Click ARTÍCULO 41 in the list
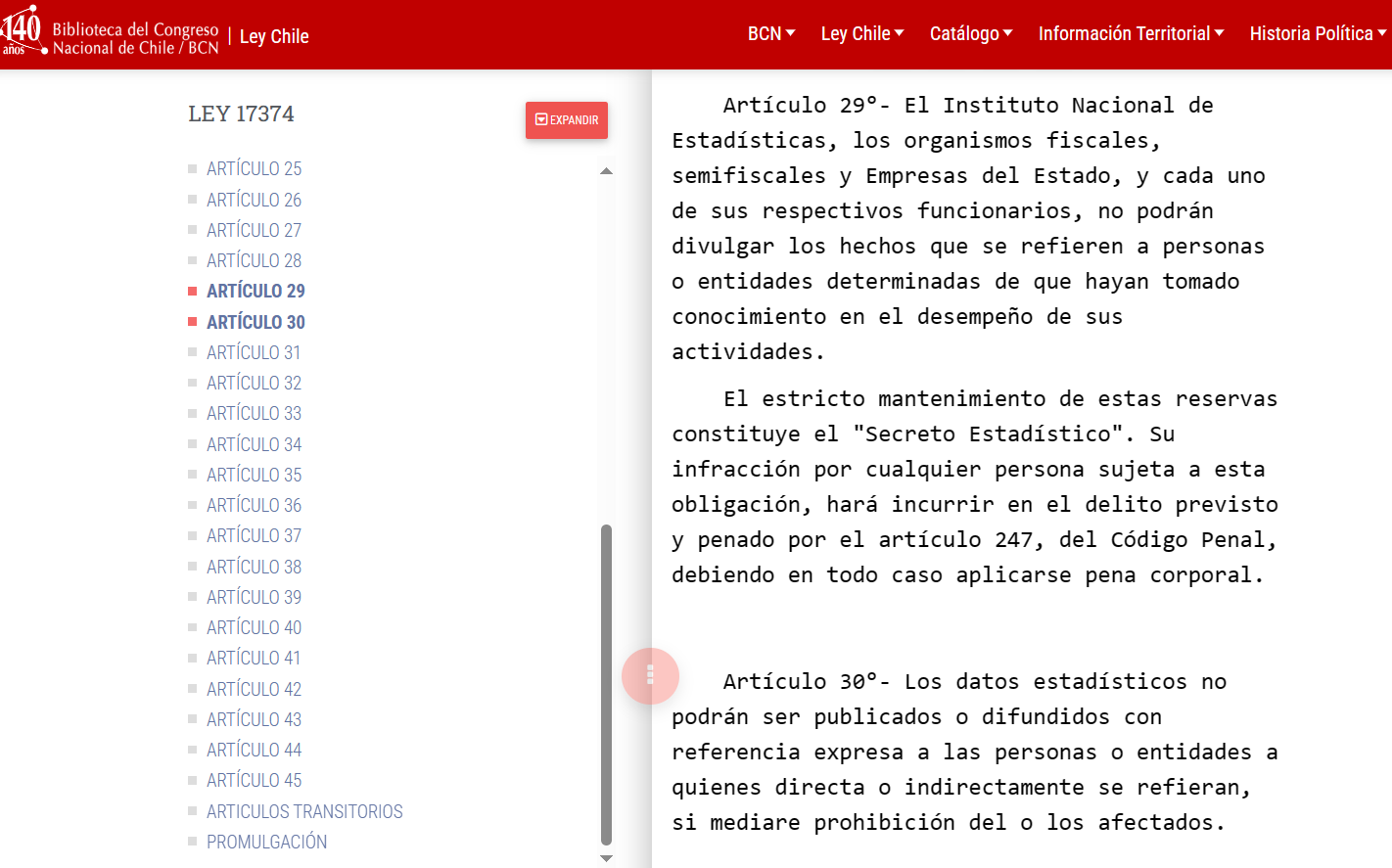Viewport: 1392px width, 868px height. coord(254,658)
